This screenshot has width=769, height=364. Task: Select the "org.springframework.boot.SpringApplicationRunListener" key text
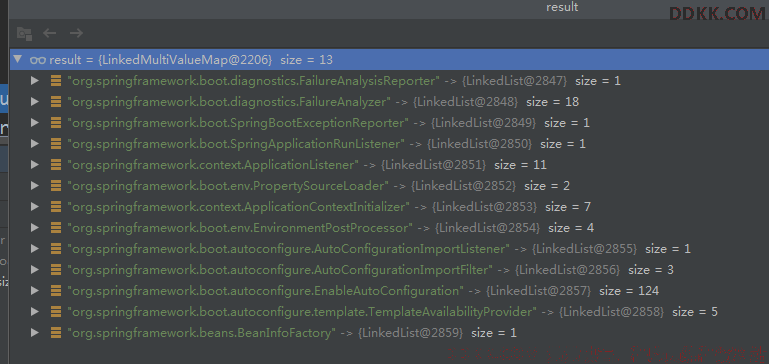click(x=236, y=144)
